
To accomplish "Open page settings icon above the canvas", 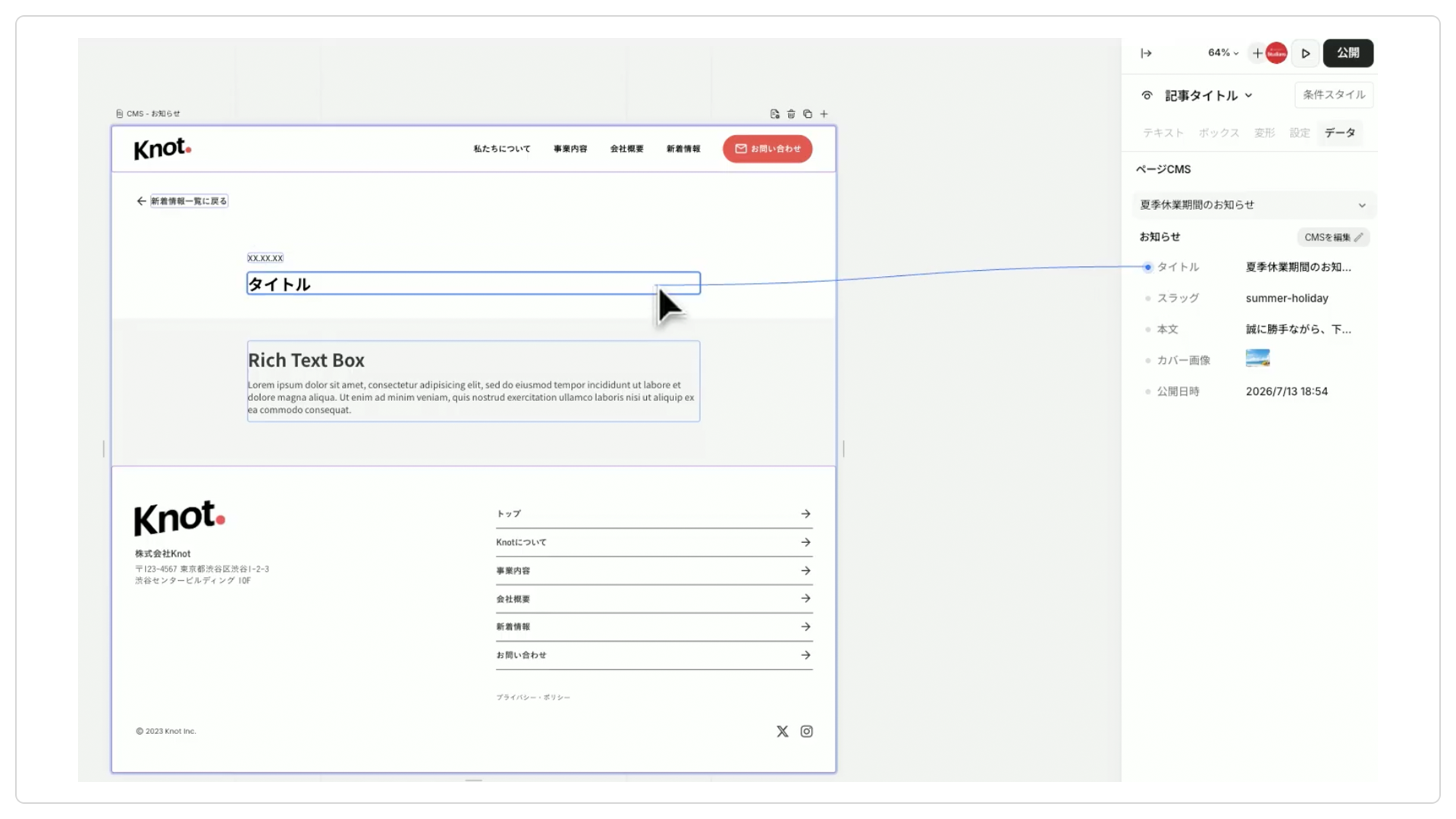I will [774, 114].
